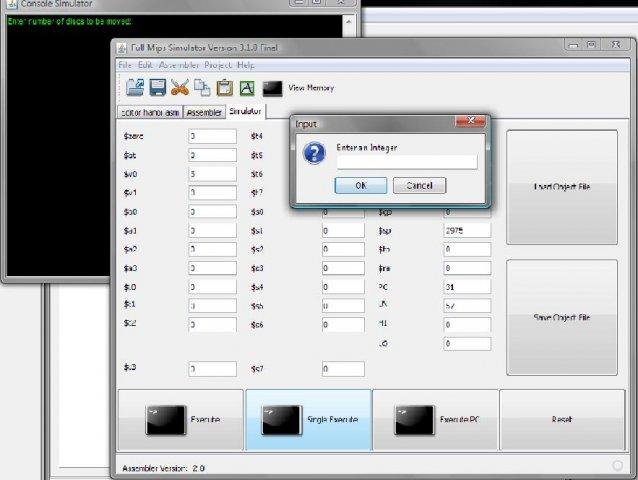Screen dimensions: 638x480
Task: Click the Console Simulator scrollbar up arrow
Action: [x=349, y=22]
